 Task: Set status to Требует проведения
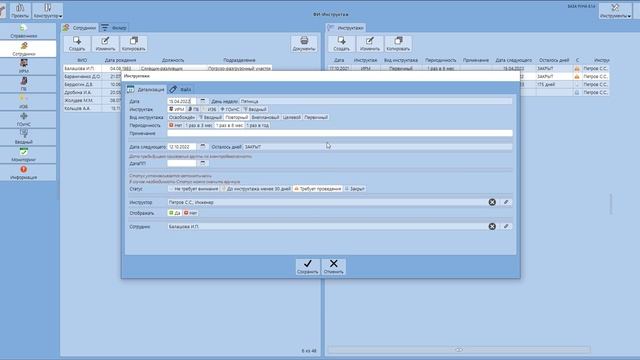point(318,189)
